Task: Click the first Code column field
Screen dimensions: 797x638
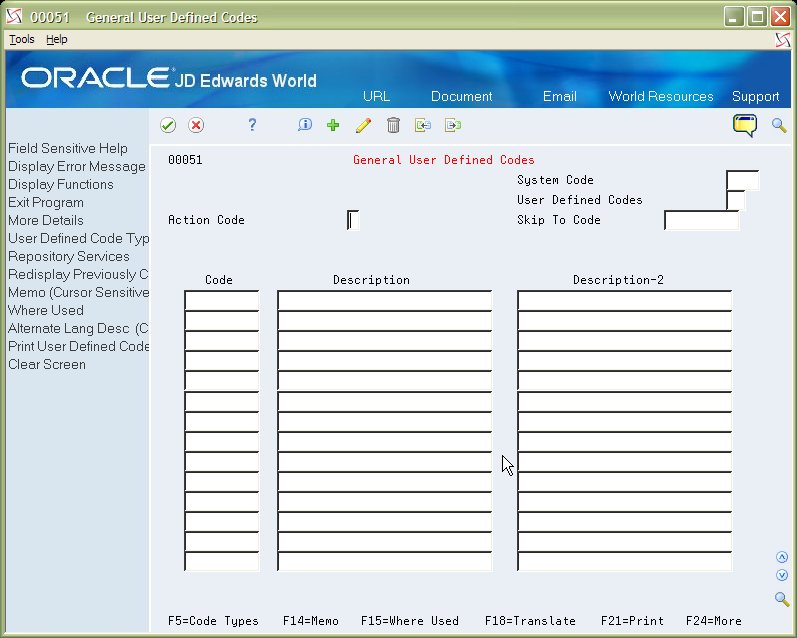Action: coord(222,300)
